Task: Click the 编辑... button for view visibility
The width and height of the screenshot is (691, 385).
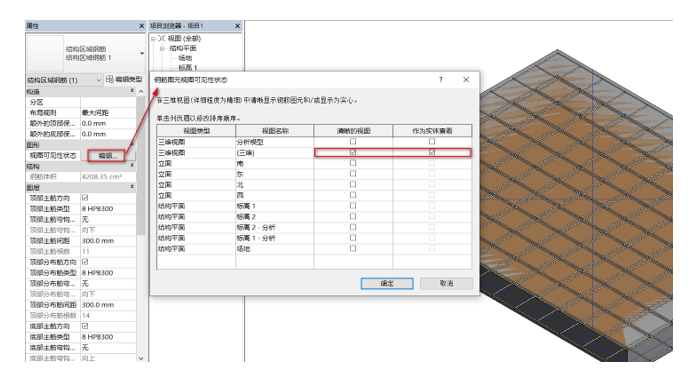Action: coord(107,155)
